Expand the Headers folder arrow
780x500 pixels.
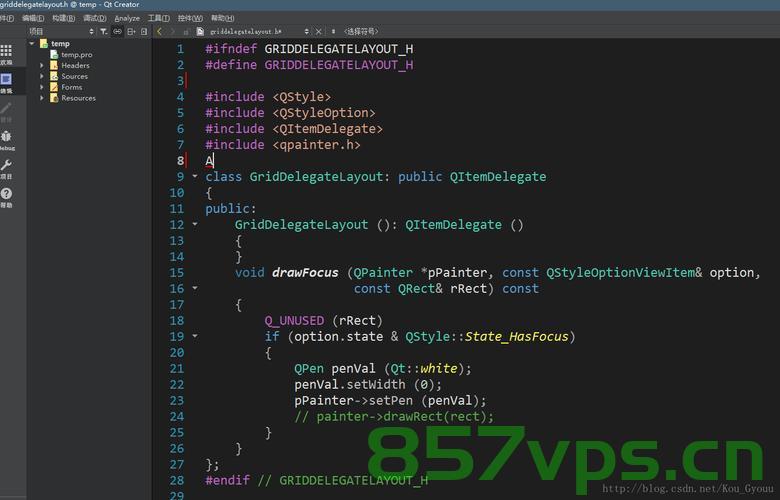pyautogui.click(x=42, y=65)
